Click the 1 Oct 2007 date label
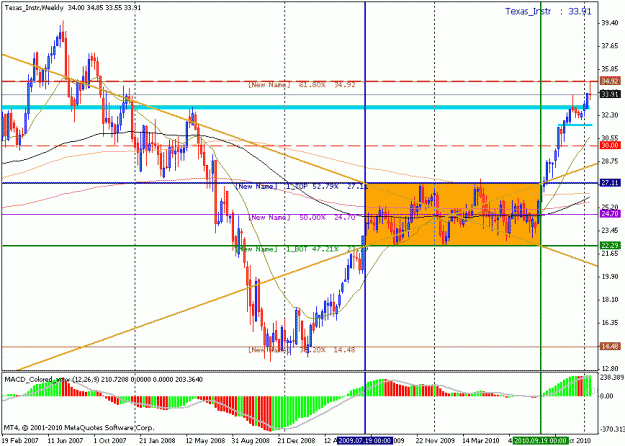Screen dimensions: 625x446 (x=111, y=441)
